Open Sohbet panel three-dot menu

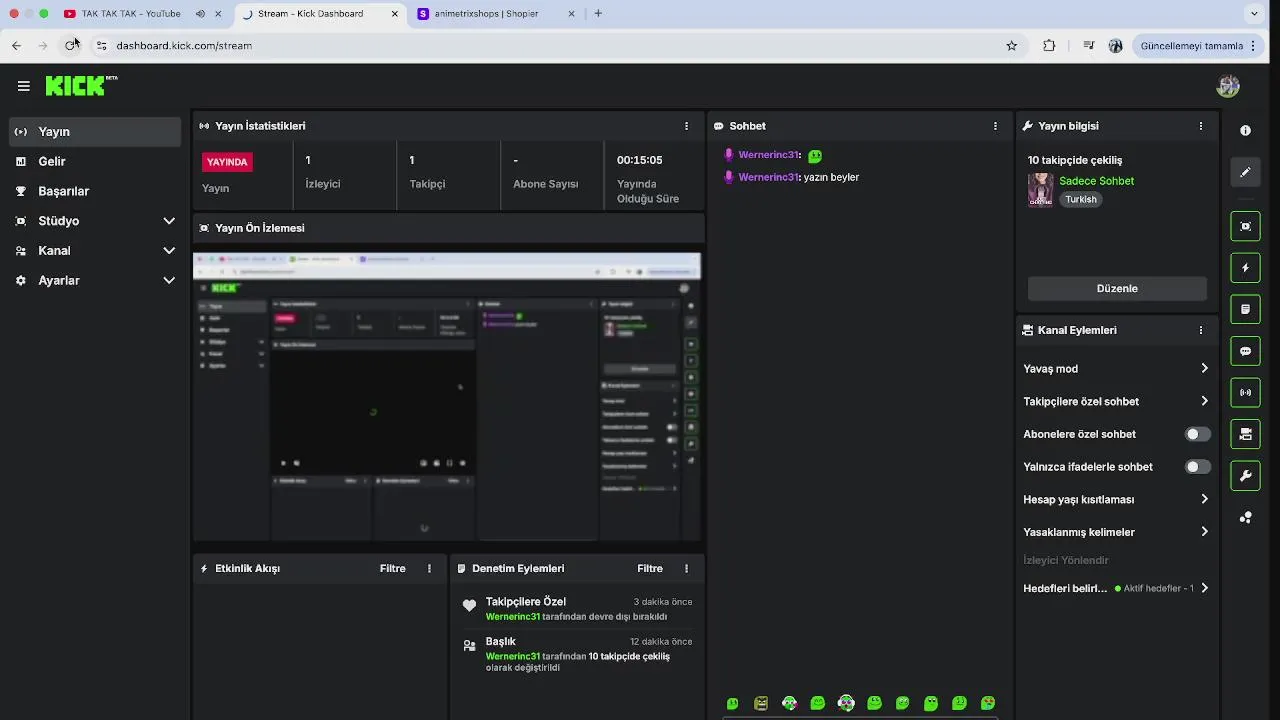(995, 126)
